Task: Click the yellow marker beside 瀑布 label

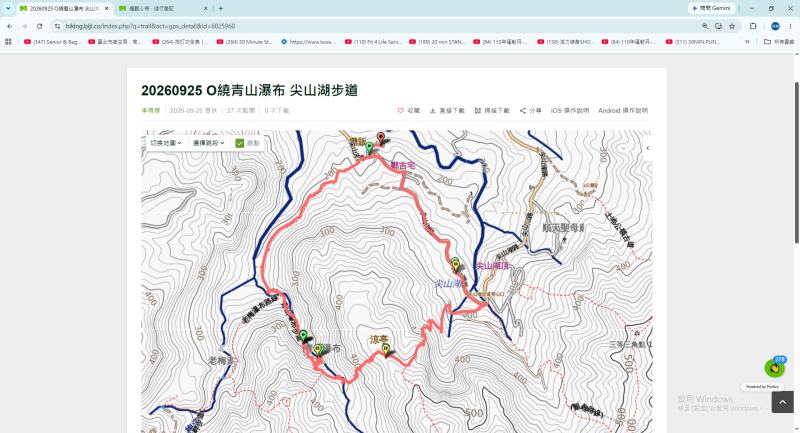Action: pos(317,349)
